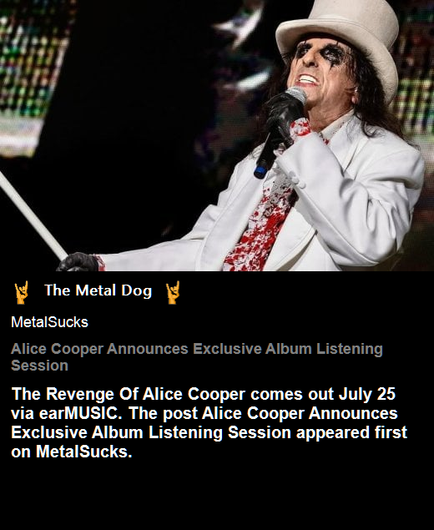
Task: Open the MetalSucks source label
Action: (50, 322)
